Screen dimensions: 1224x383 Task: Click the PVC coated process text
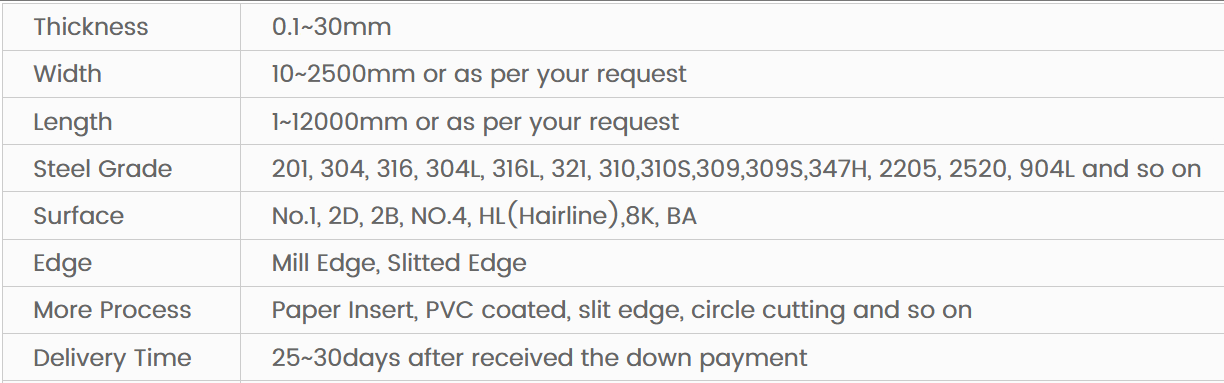coord(496,310)
